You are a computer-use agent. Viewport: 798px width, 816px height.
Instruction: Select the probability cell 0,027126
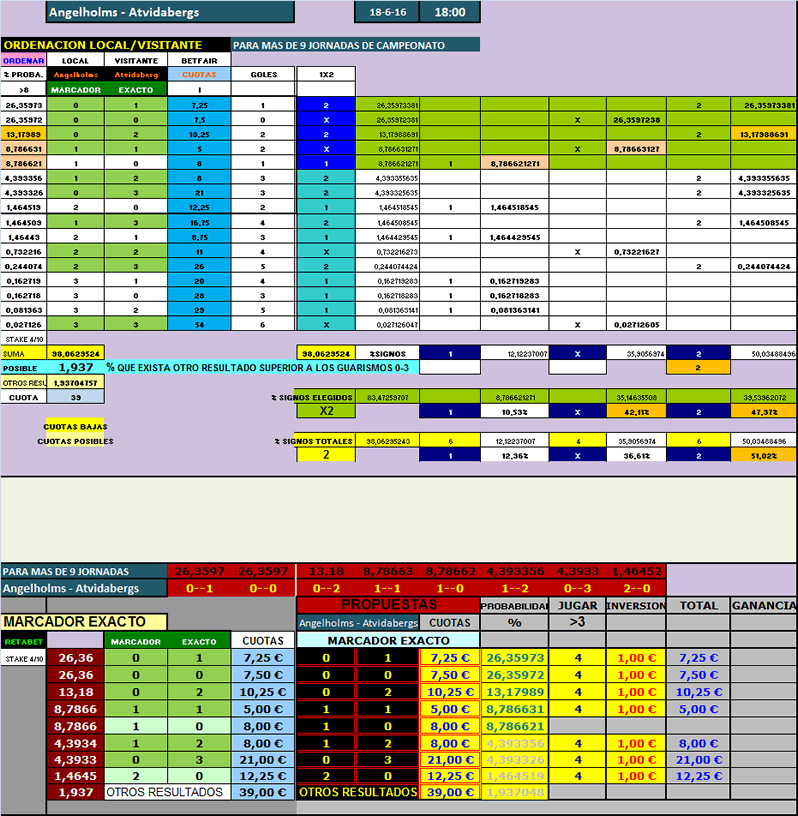coord(23,324)
